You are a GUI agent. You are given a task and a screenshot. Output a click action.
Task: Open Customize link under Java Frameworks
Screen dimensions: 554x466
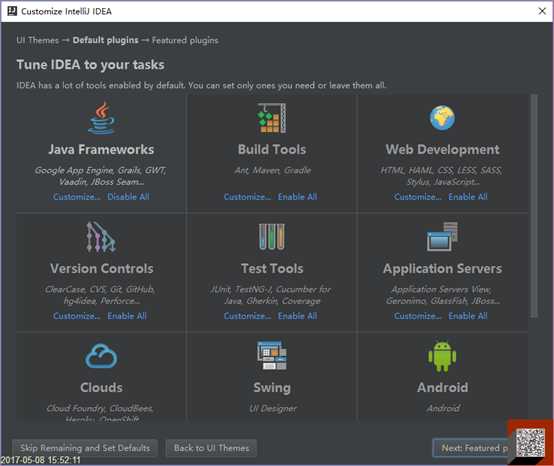[x=77, y=197]
